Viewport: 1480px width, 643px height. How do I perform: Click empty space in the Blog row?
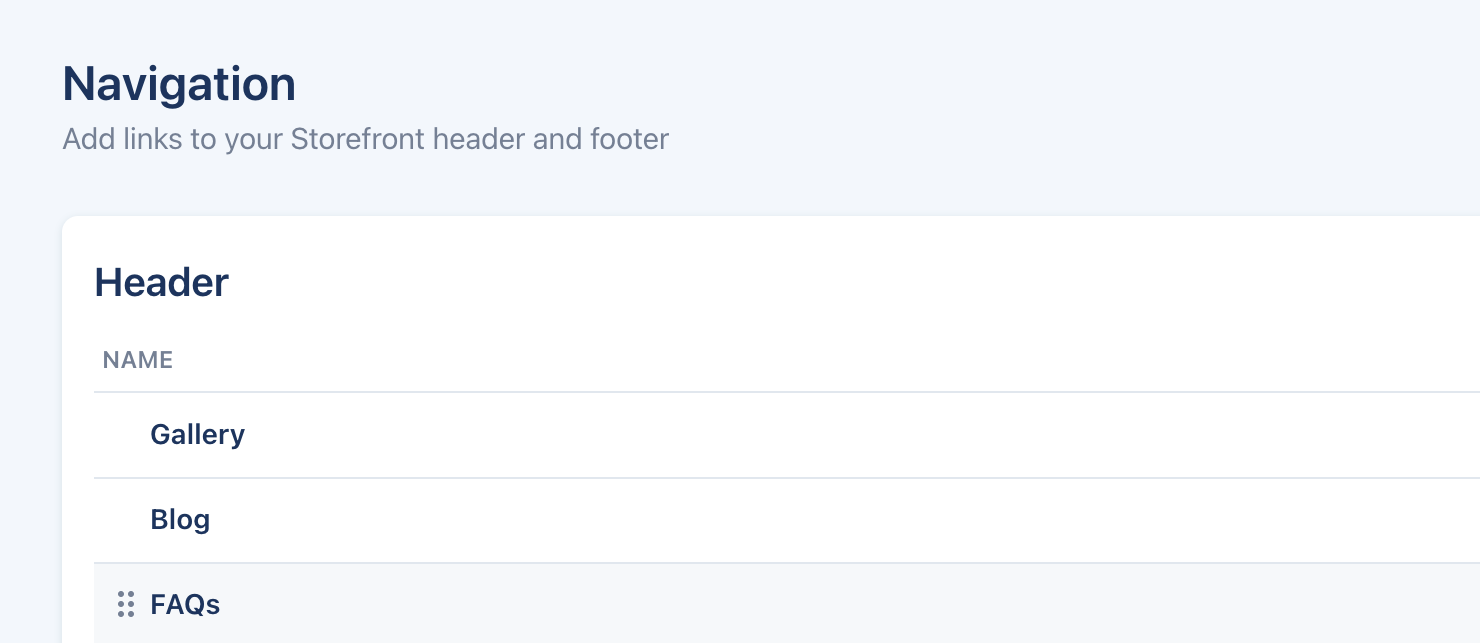[x=800, y=520]
